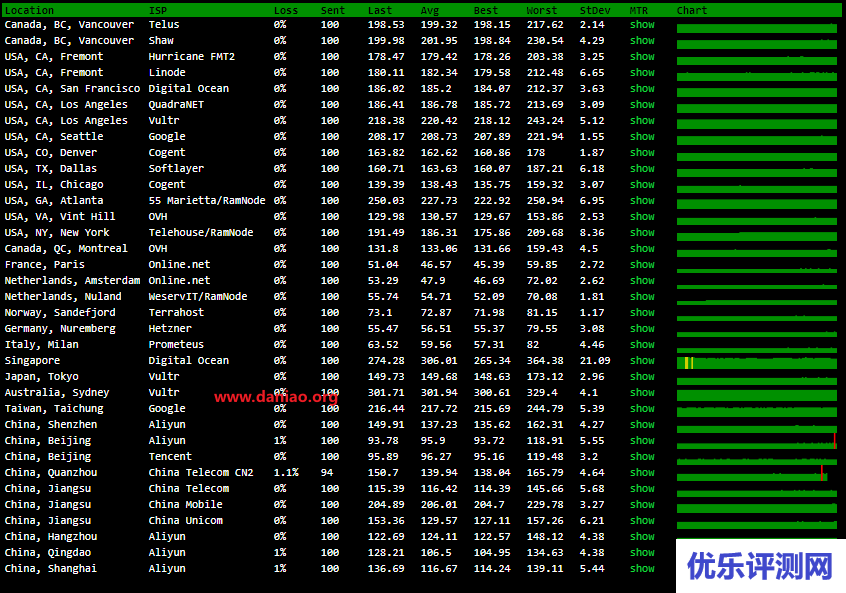
Task: Click the StDev column header
Action: (x=595, y=10)
